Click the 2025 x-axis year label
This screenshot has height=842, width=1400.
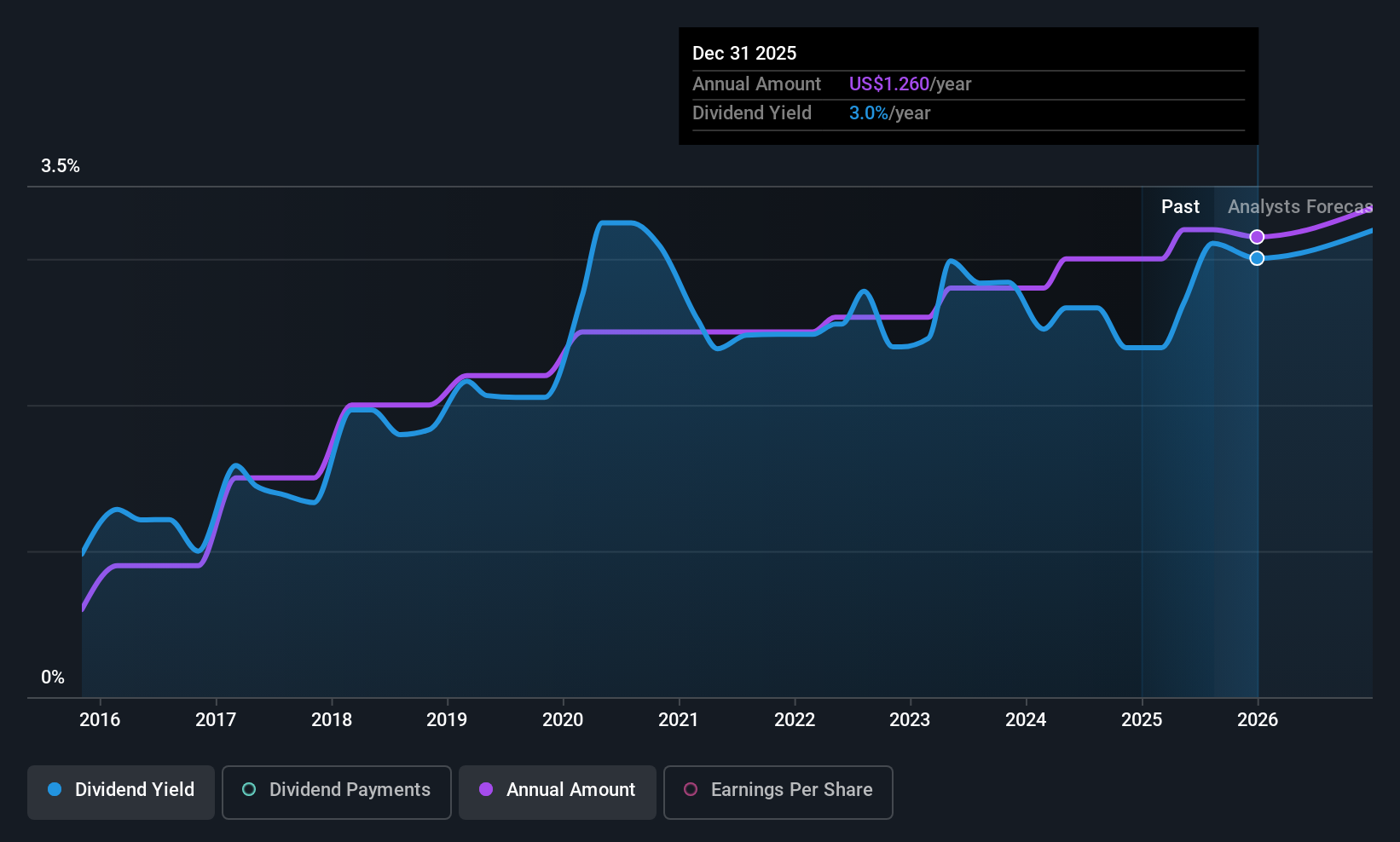coord(1142,719)
